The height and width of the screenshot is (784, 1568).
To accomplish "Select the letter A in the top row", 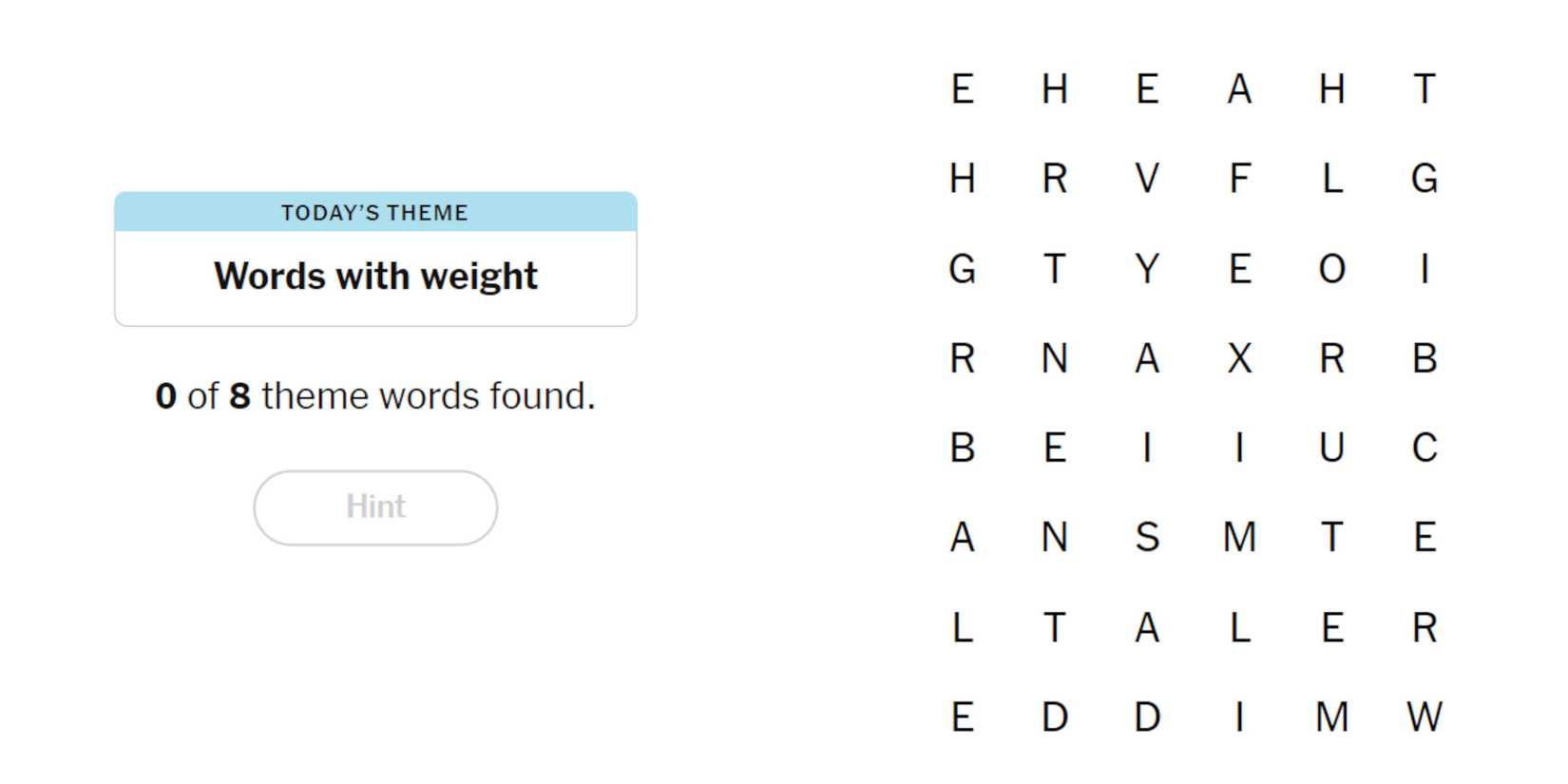I will pyautogui.click(x=1239, y=89).
